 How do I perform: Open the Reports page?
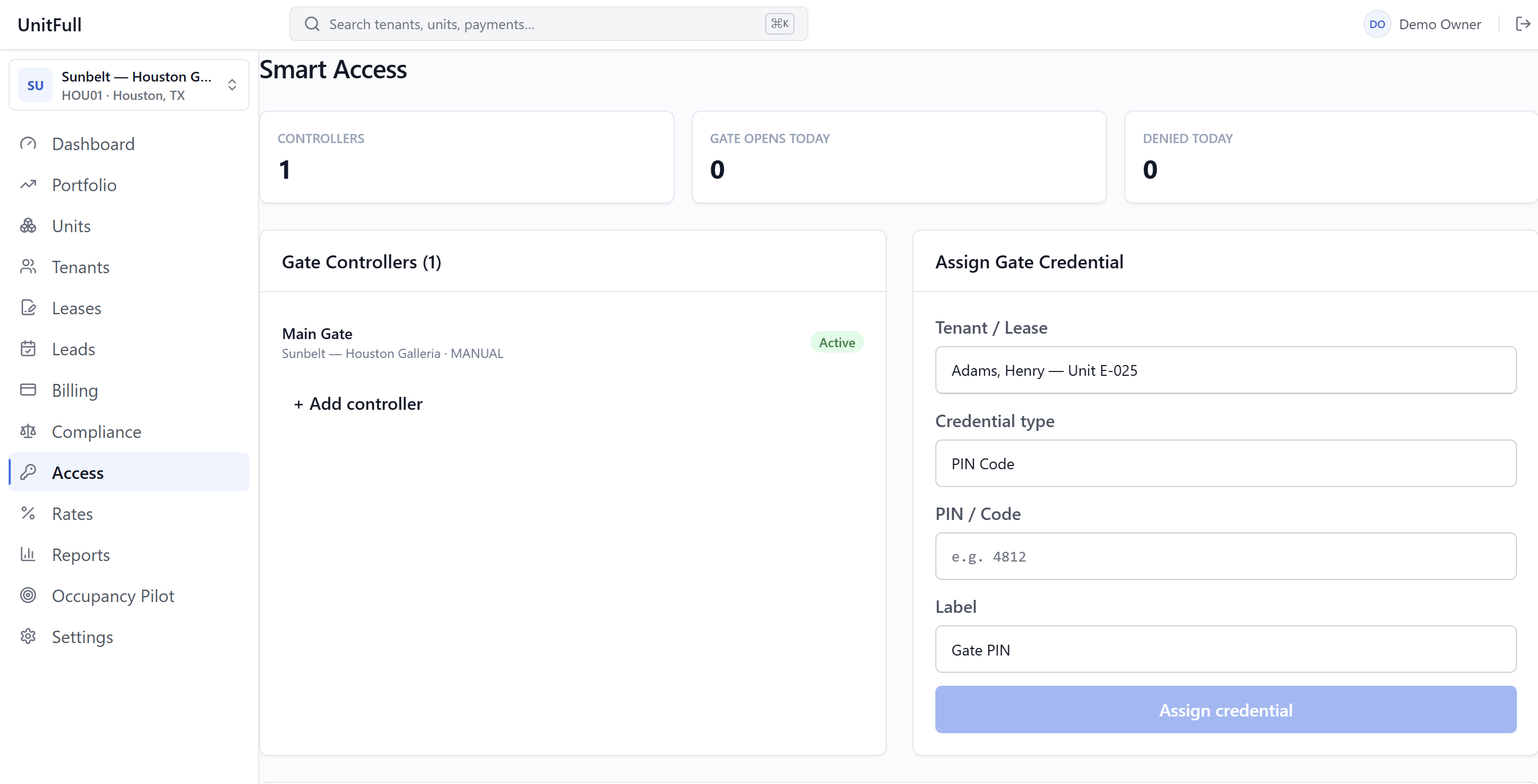129,555
